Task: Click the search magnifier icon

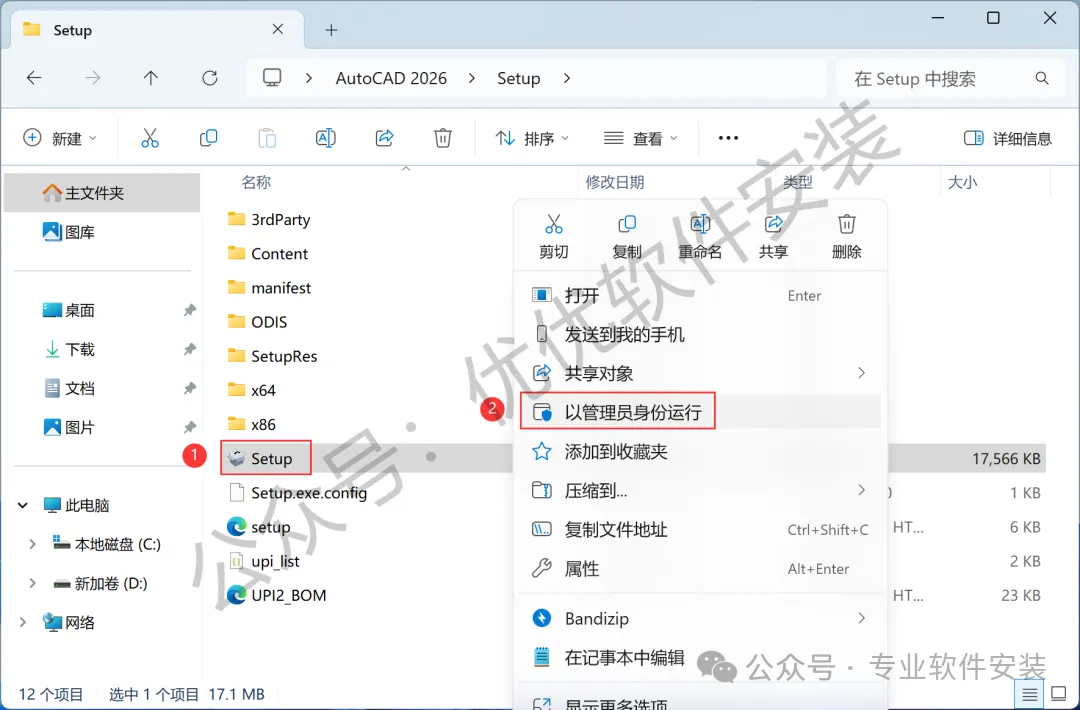Action: (x=1042, y=79)
